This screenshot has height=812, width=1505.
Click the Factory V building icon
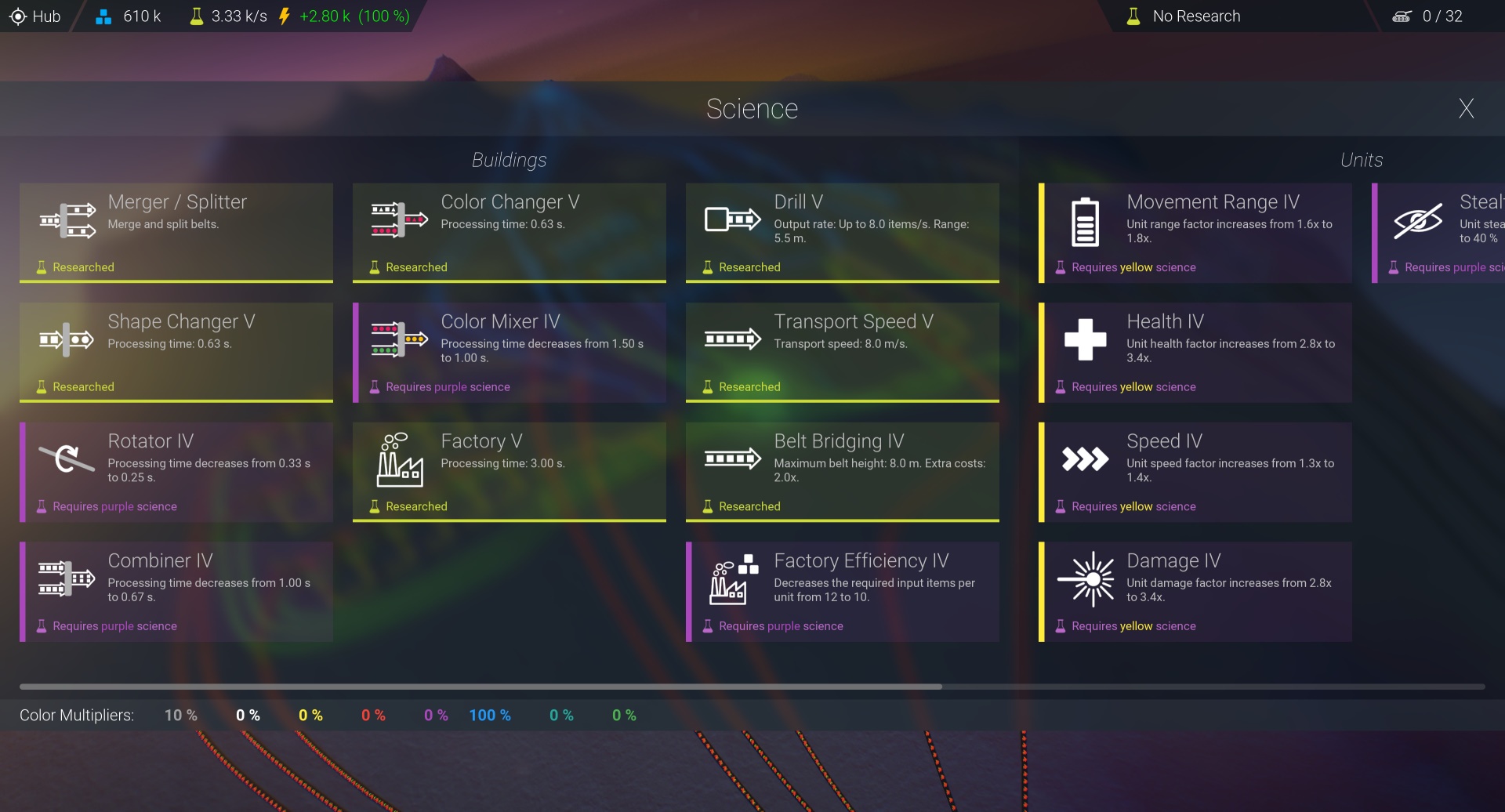[400, 459]
